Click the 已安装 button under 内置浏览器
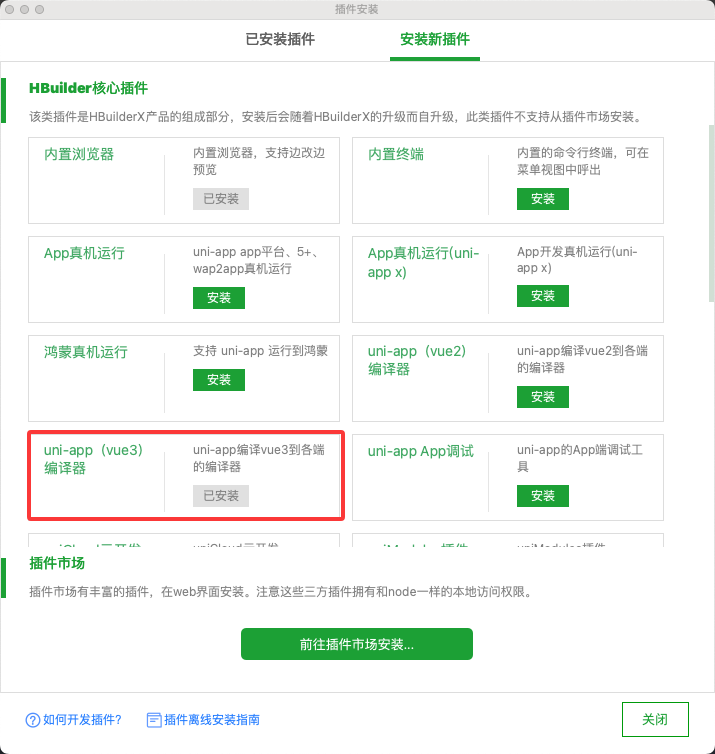 pyautogui.click(x=221, y=199)
